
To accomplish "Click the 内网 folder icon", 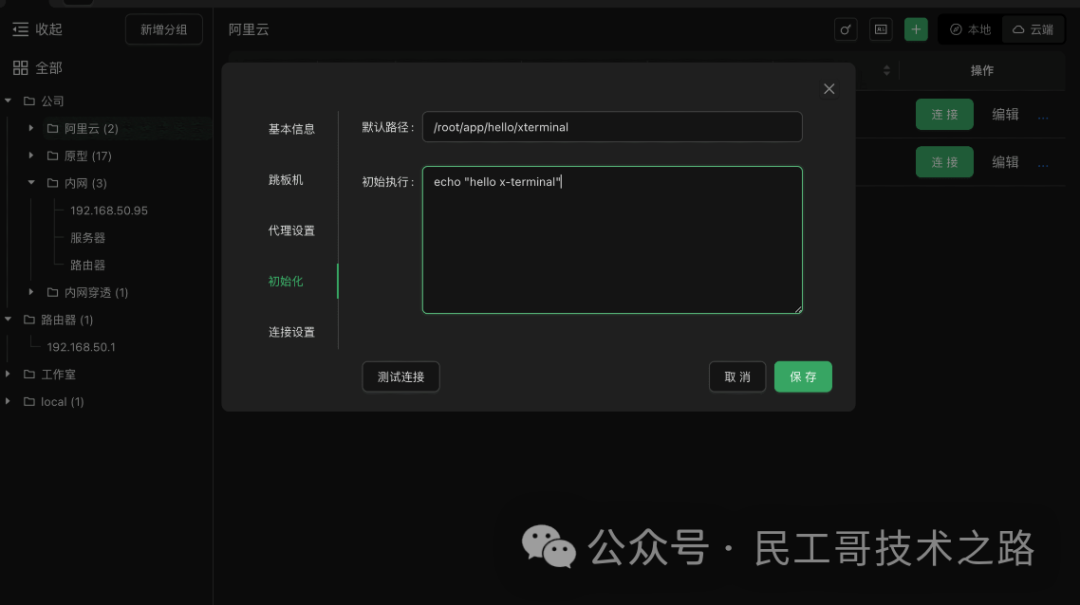I will pos(52,183).
